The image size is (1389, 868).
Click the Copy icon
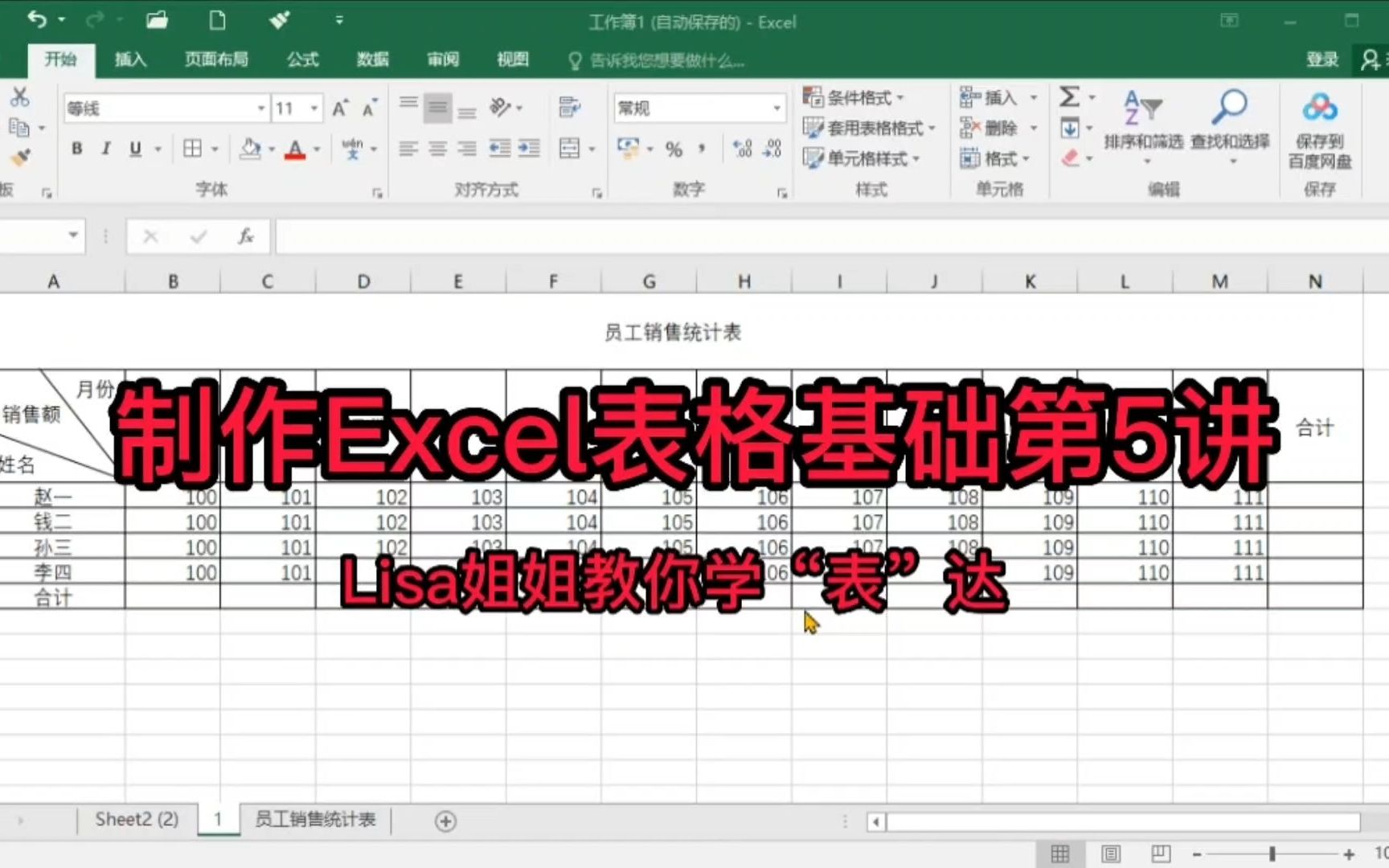19,127
